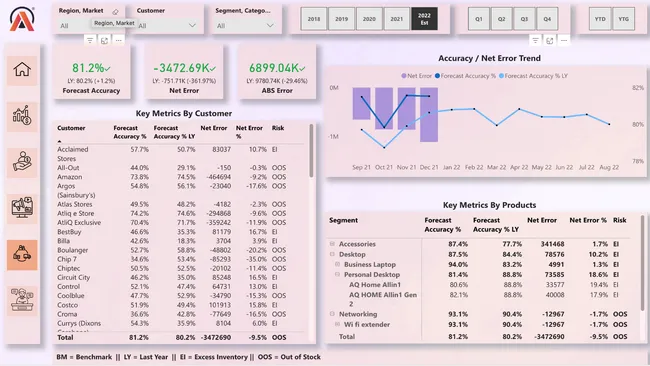Open more options ellipsis above trend chart
The height and width of the screenshot is (366, 650).
(563, 40)
